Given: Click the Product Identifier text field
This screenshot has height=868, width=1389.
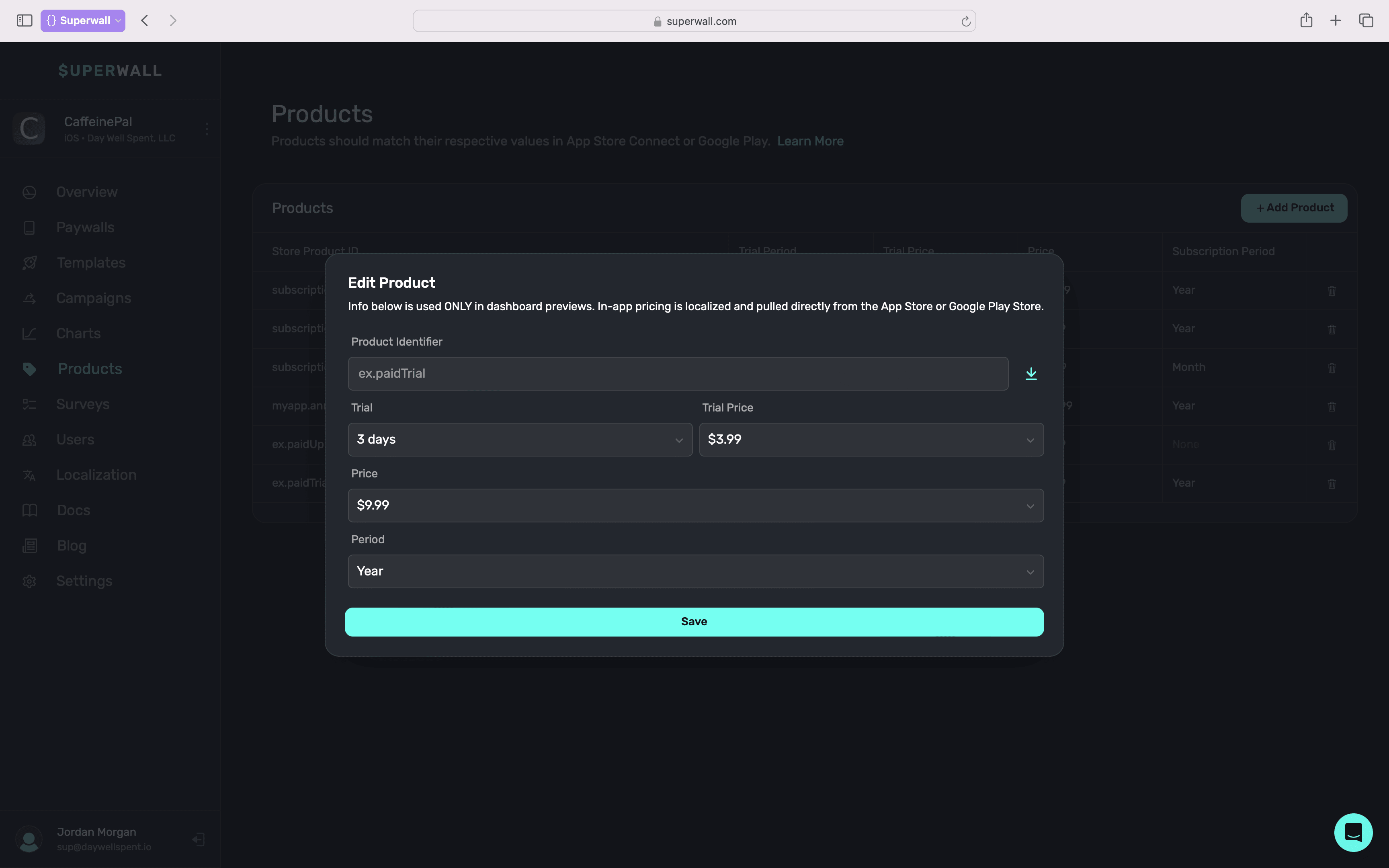Looking at the screenshot, I should click(x=677, y=374).
